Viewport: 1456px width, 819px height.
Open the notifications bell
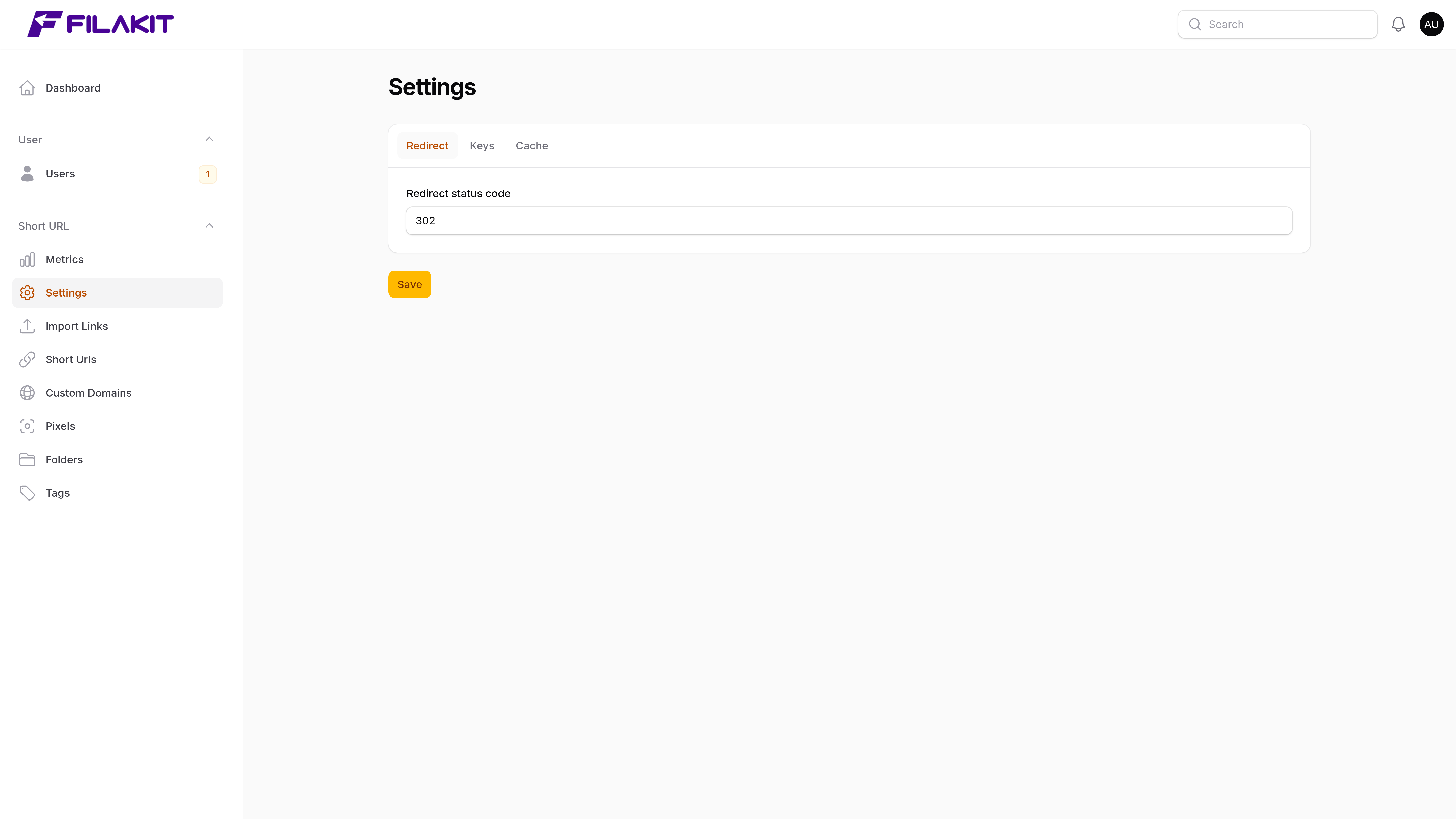(x=1398, y=24)
